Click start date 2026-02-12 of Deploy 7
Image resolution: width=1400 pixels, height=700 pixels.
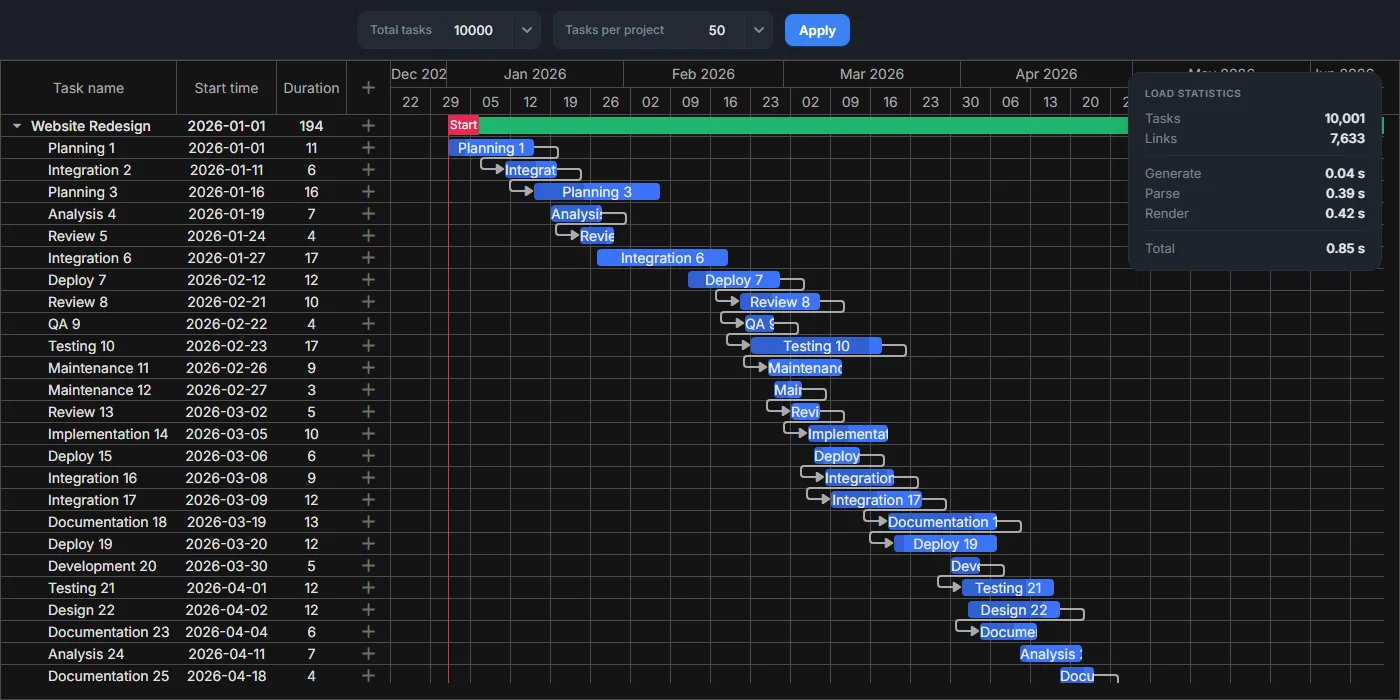[226, 280]
